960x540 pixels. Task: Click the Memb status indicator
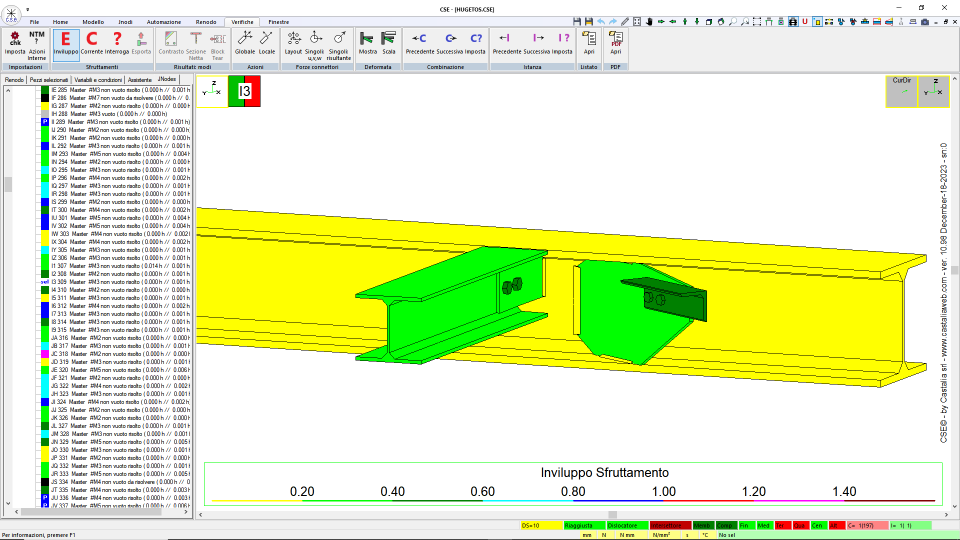pos(703,525)
